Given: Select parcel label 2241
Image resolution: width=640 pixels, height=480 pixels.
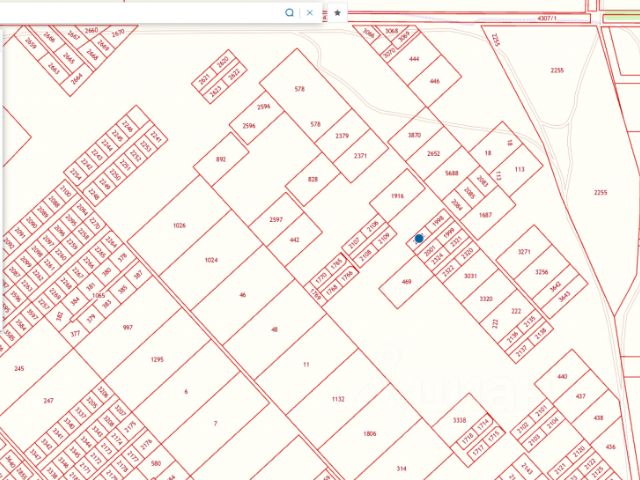Looking at the screenshot, I should (x=156, y=136).
